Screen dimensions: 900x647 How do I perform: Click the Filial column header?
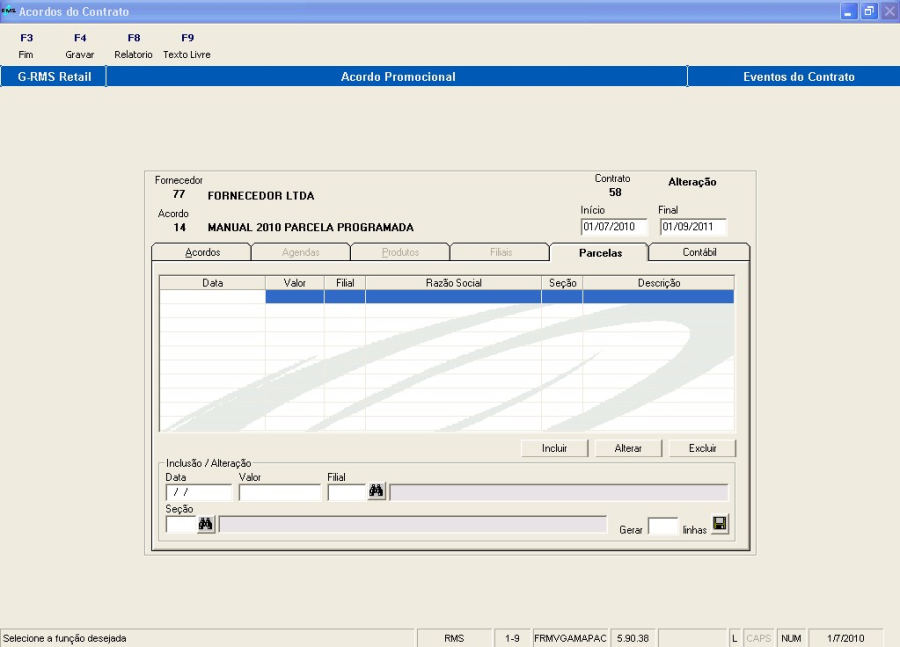(345, 282)
